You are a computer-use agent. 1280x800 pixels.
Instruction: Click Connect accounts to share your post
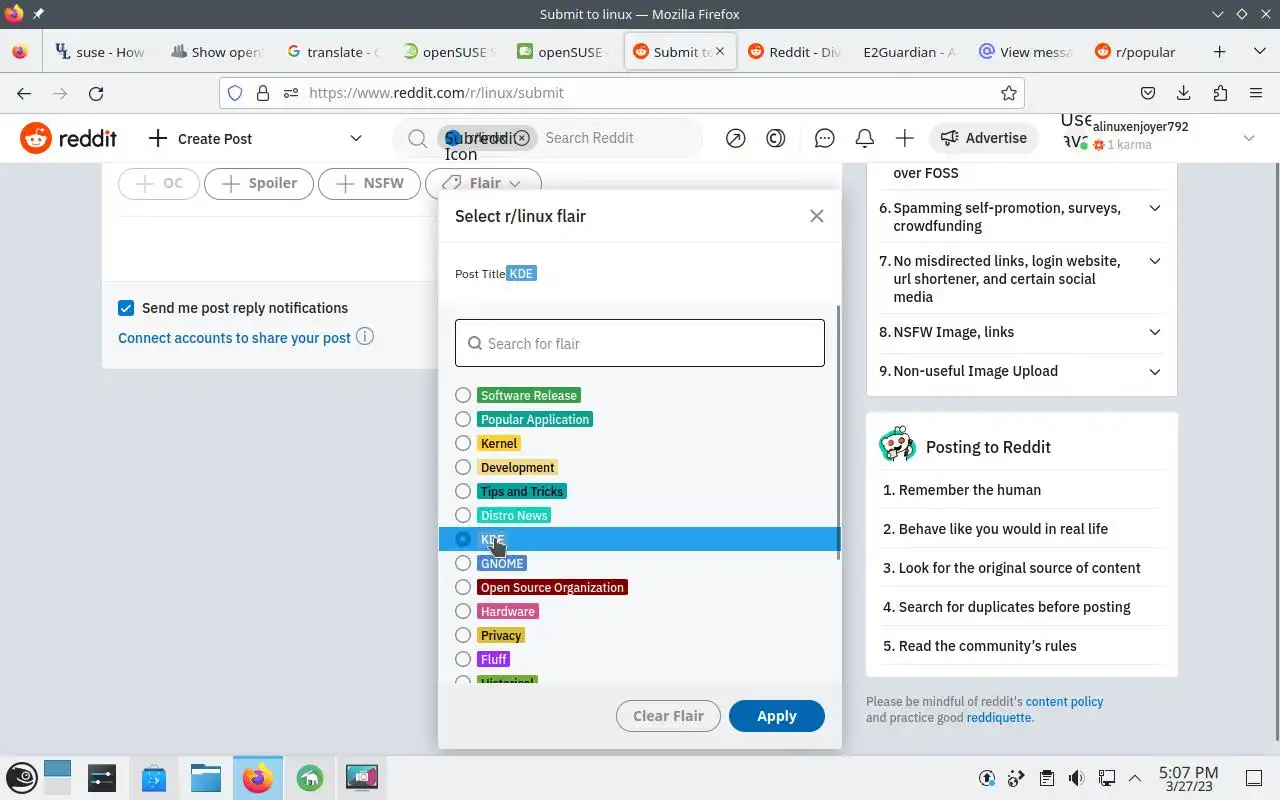[234, 338]
